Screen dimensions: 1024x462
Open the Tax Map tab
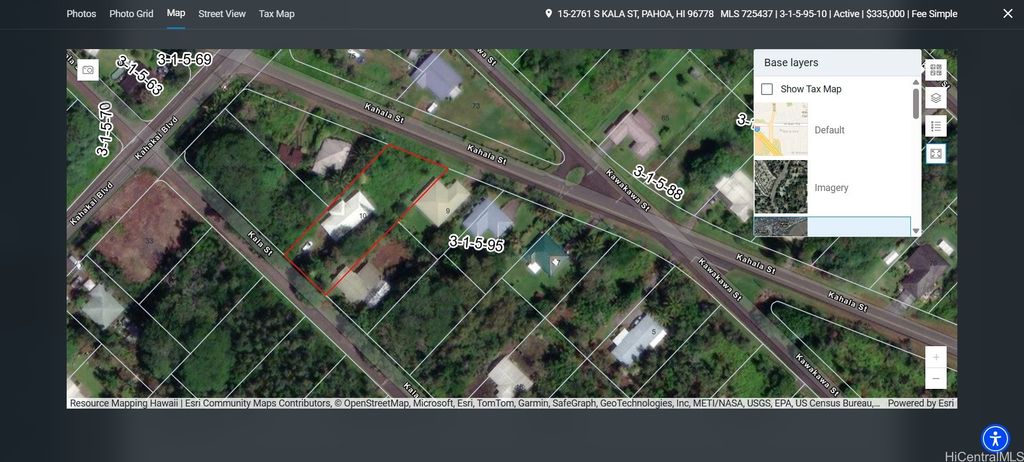click(277, 14)
